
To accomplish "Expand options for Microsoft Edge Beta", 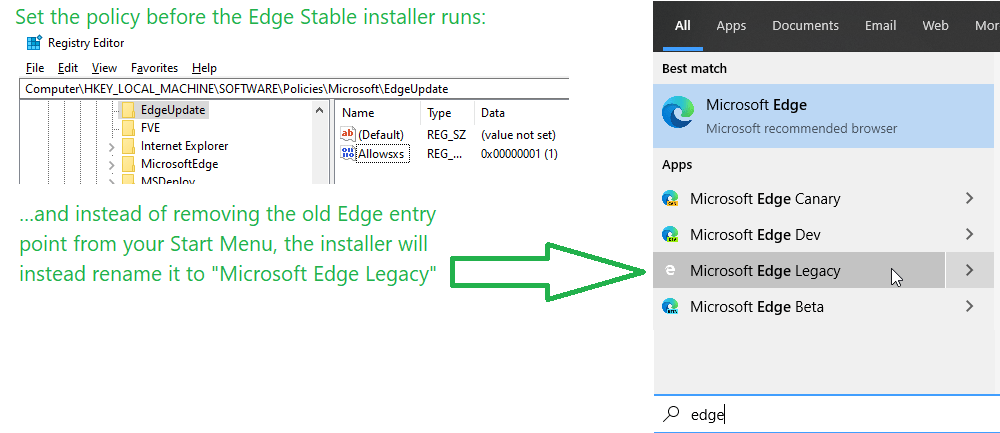I will click(x=969, y=307).
